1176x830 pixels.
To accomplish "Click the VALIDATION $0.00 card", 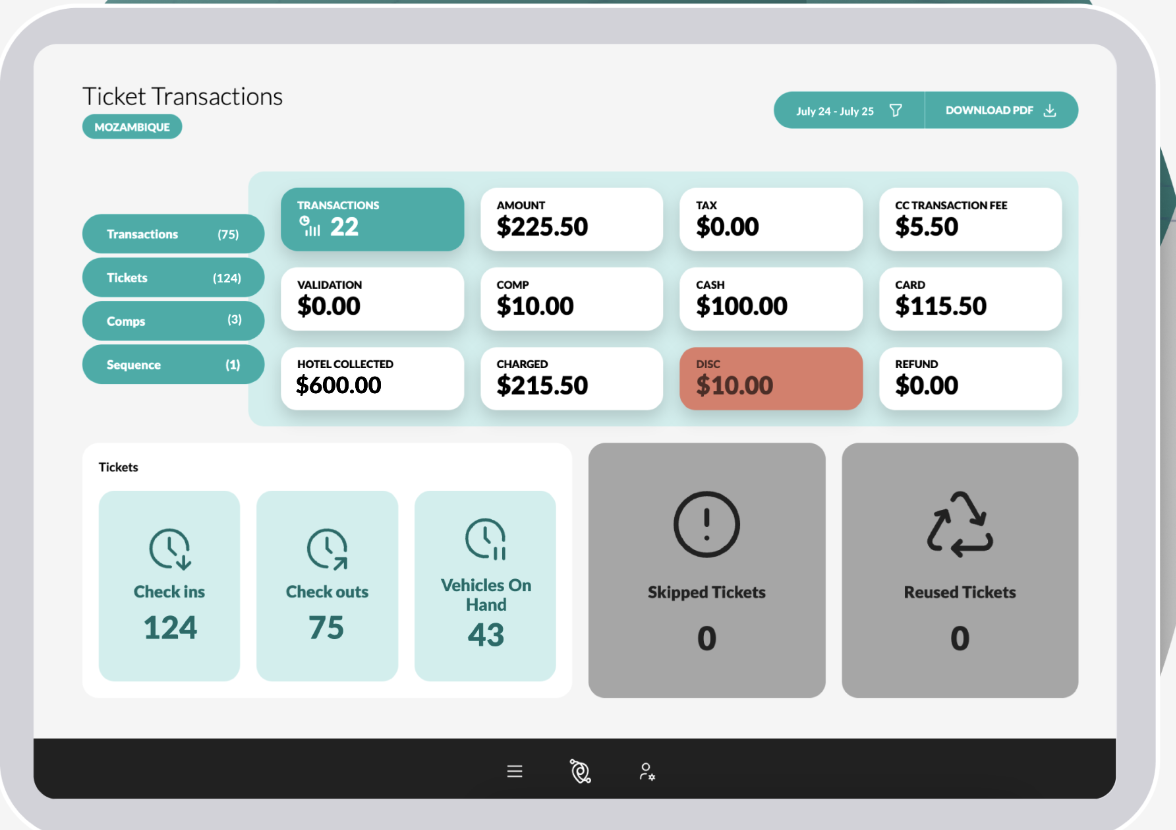I will (373, 299).
